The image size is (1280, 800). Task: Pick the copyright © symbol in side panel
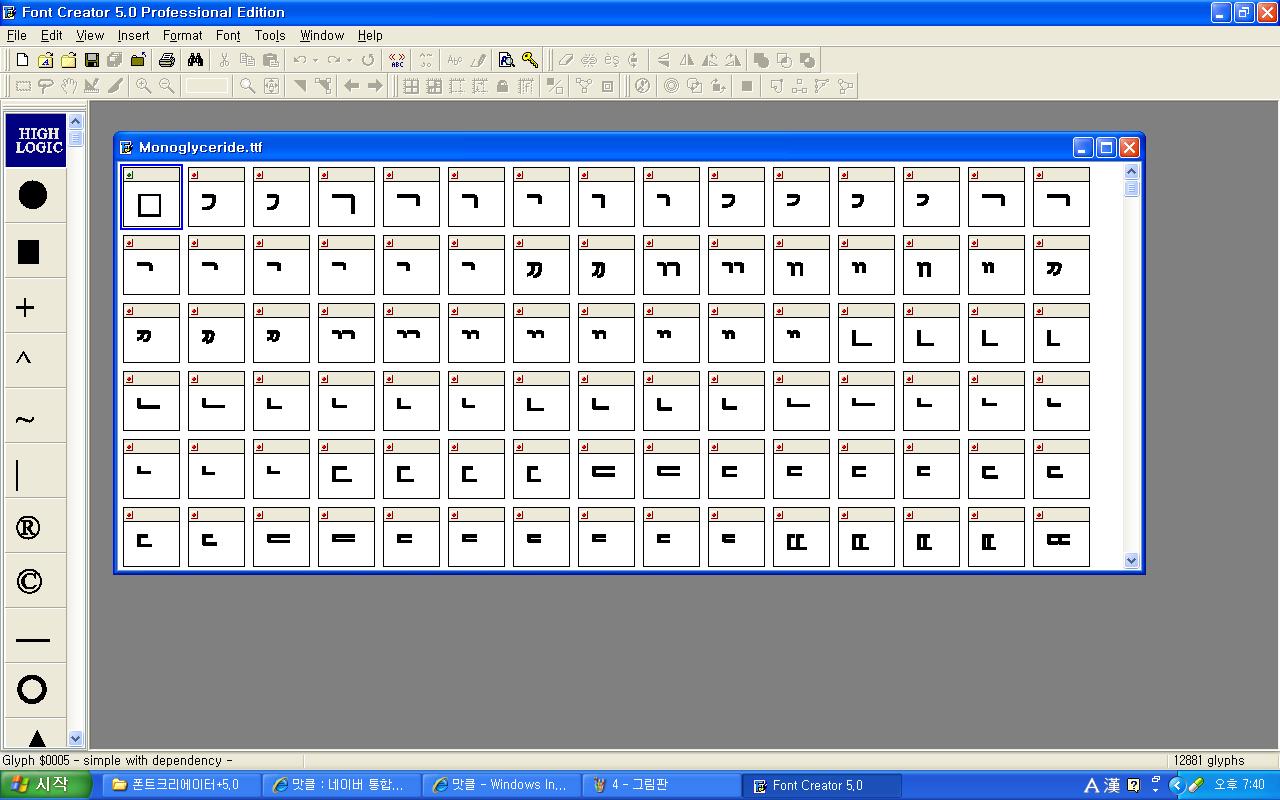coord(30,581)
